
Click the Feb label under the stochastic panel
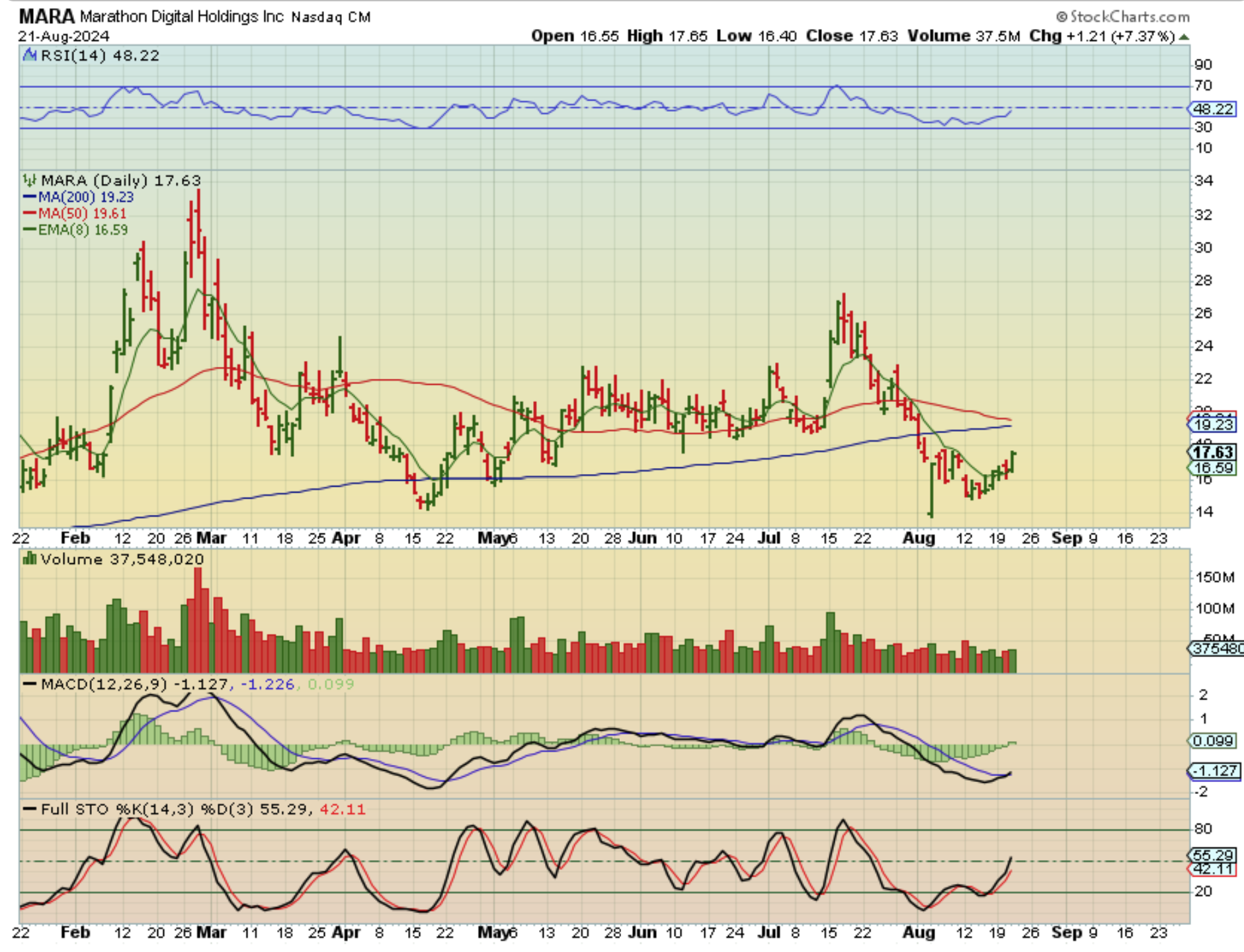coord(75,933)
